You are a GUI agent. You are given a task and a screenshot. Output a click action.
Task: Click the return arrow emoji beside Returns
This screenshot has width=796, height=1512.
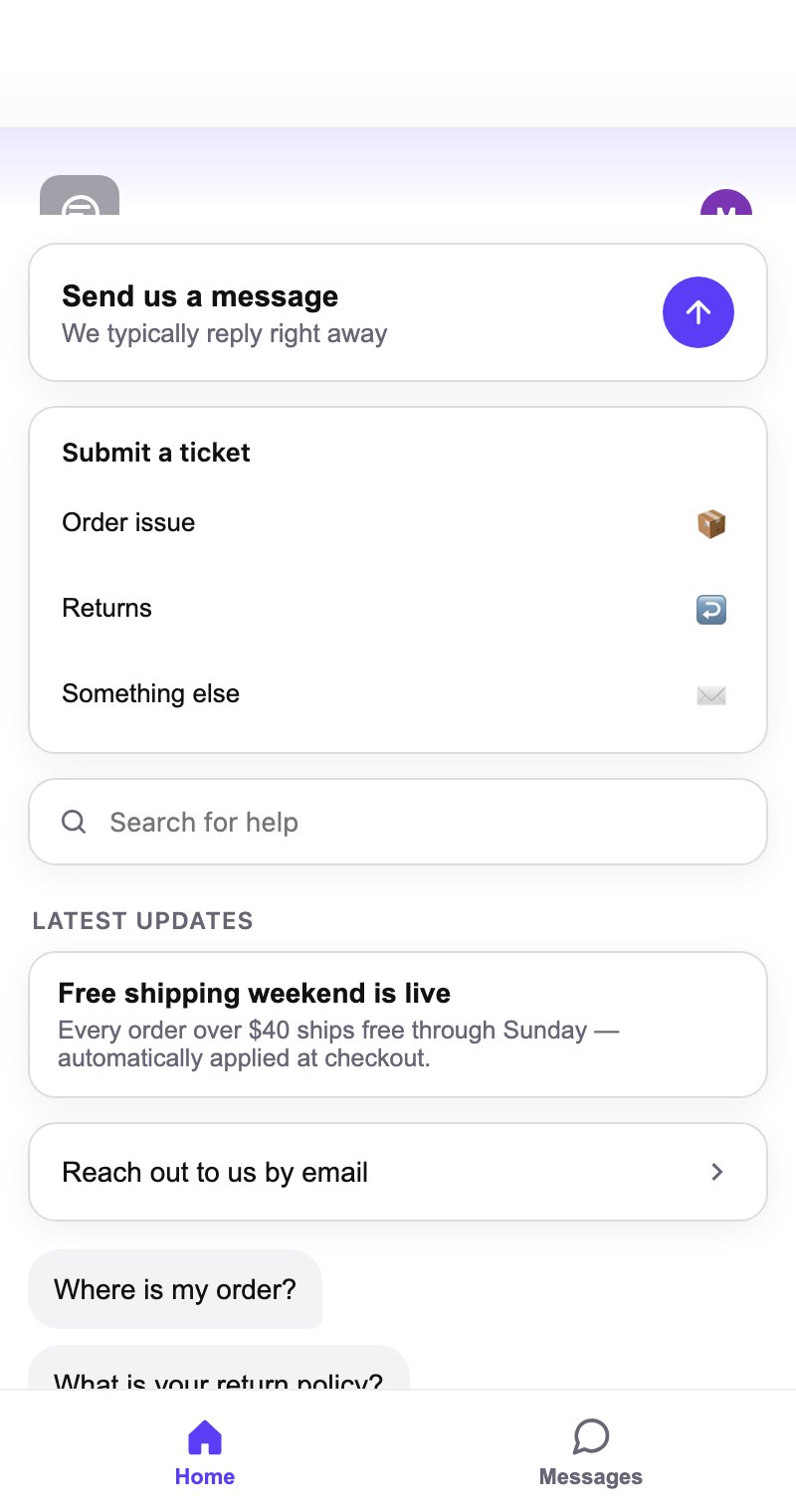point(711,609)
